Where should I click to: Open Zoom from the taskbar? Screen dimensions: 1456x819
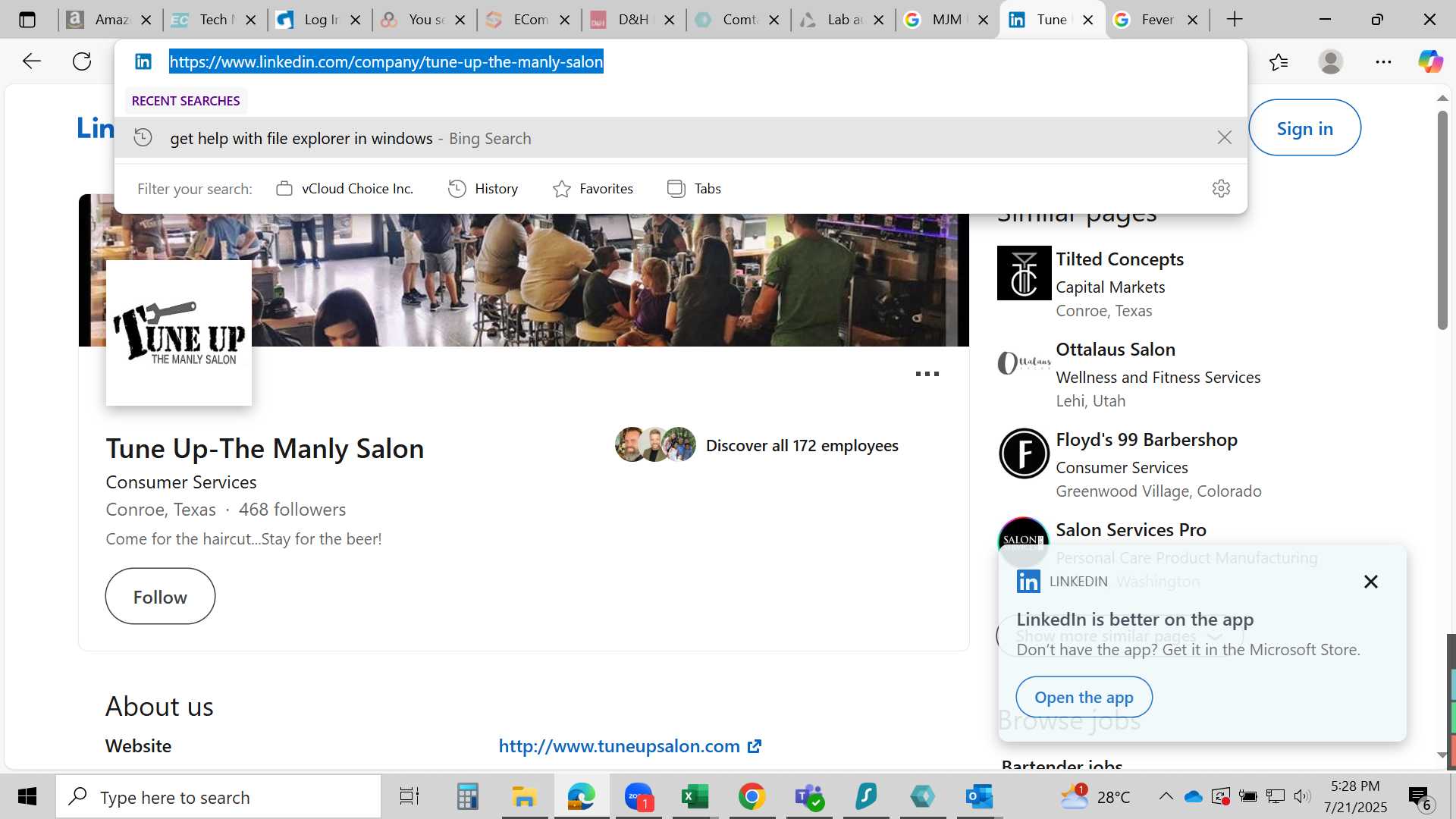(639, 796)
